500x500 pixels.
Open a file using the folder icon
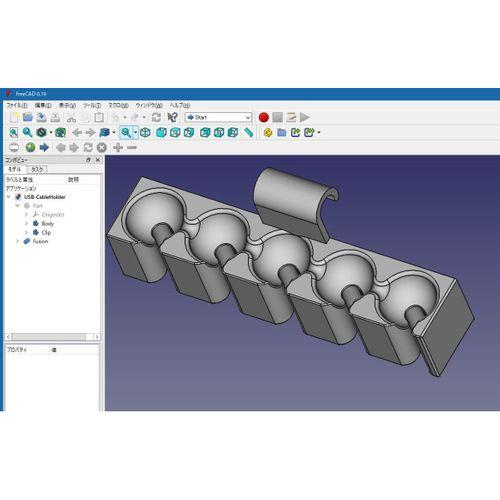click(28, 117)
